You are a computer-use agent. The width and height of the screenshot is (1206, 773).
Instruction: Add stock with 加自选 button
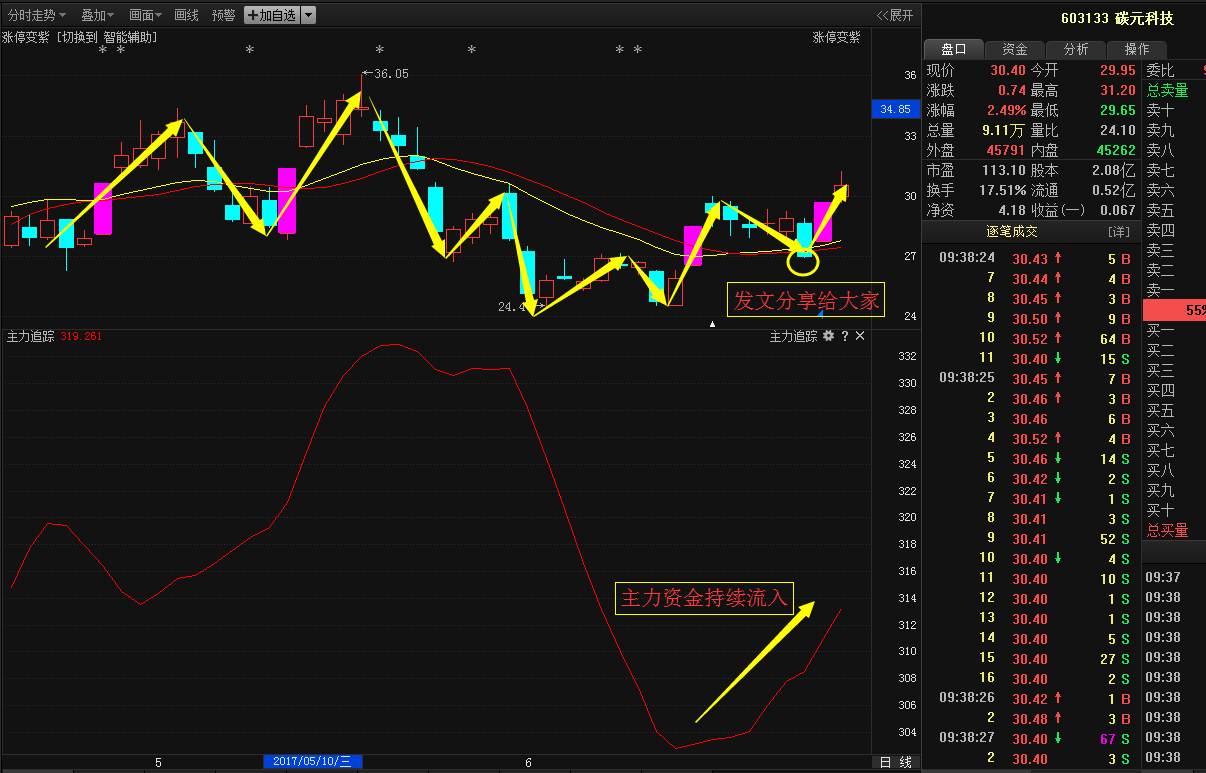coord(271,15)
